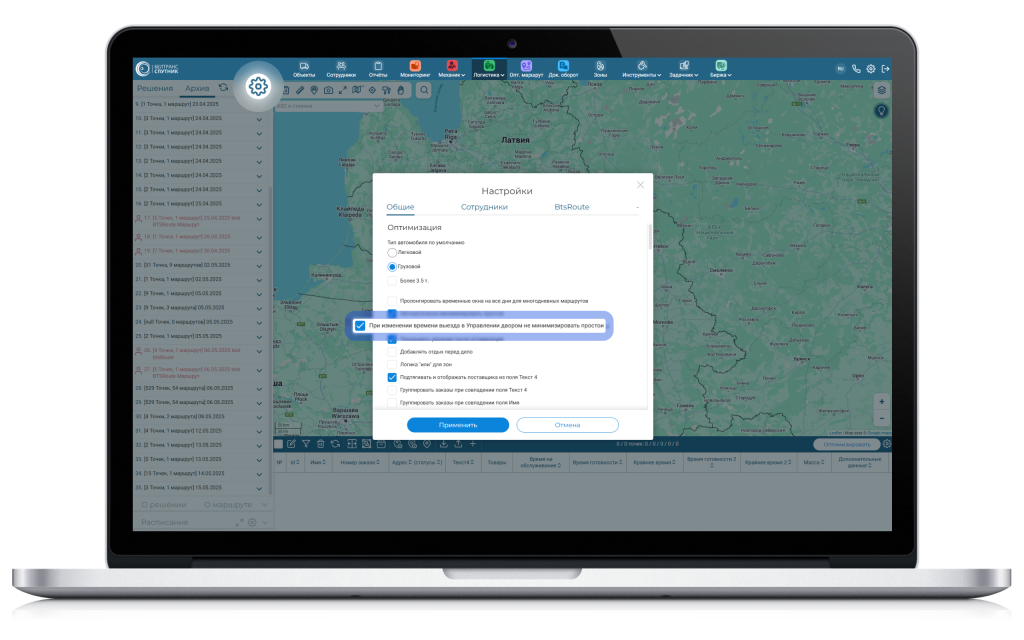Open the map layers icon

881,89
